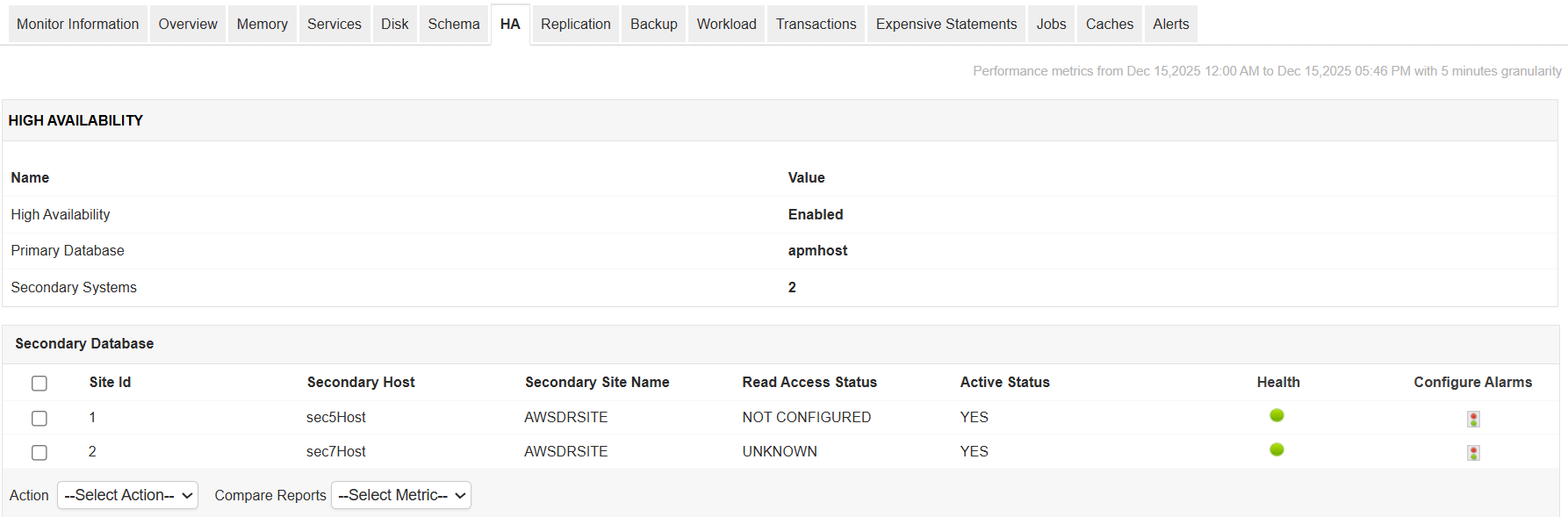Image resolution: width=1568 pixels, height=517 pixels.
Task: Open Configure Alarms for sec7Host row
Action: point(1472,452)
